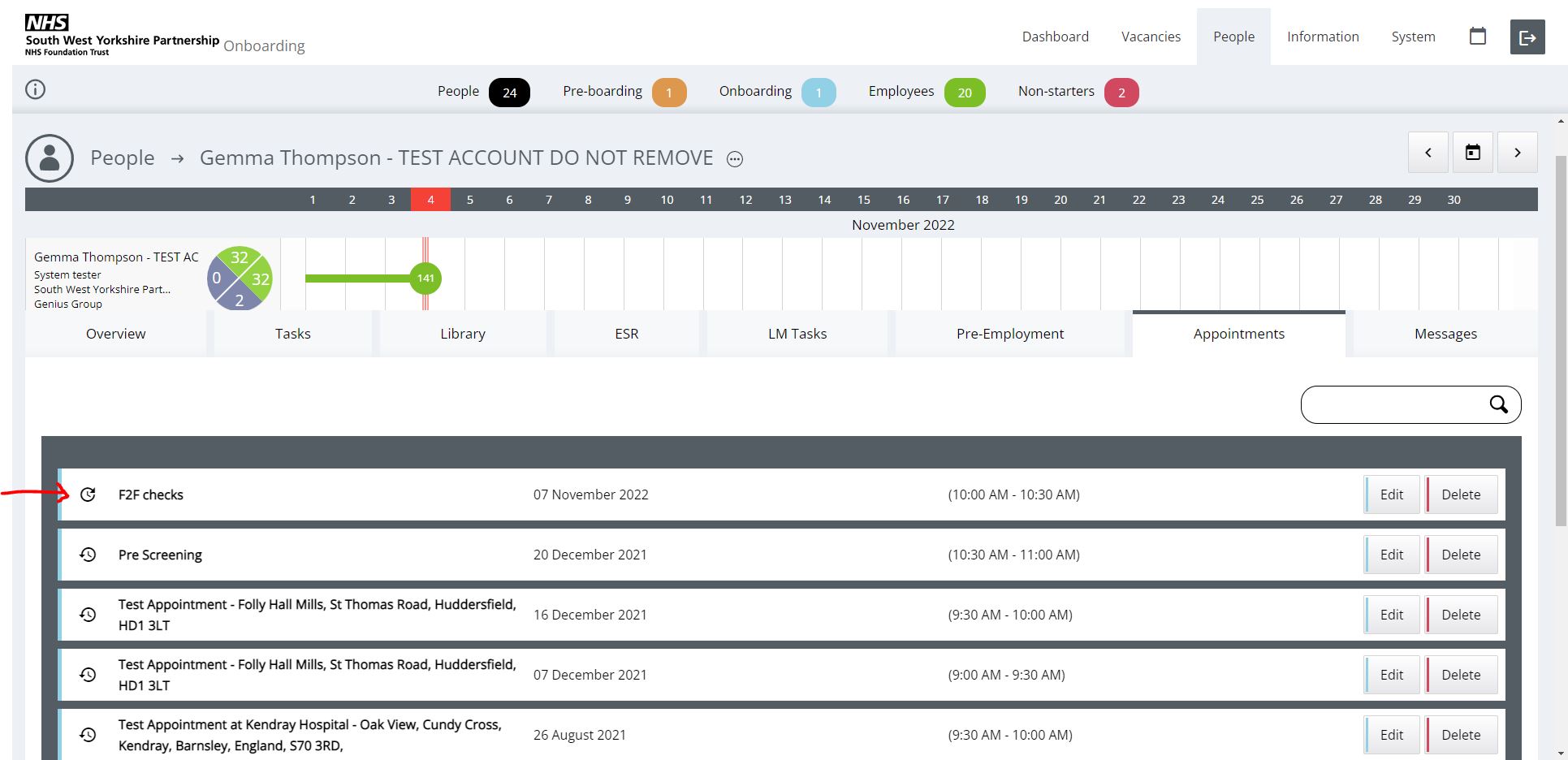Go to next month with right chevron
Viewport: 1568px width, 760px height.
click(x=1517, y=153)
